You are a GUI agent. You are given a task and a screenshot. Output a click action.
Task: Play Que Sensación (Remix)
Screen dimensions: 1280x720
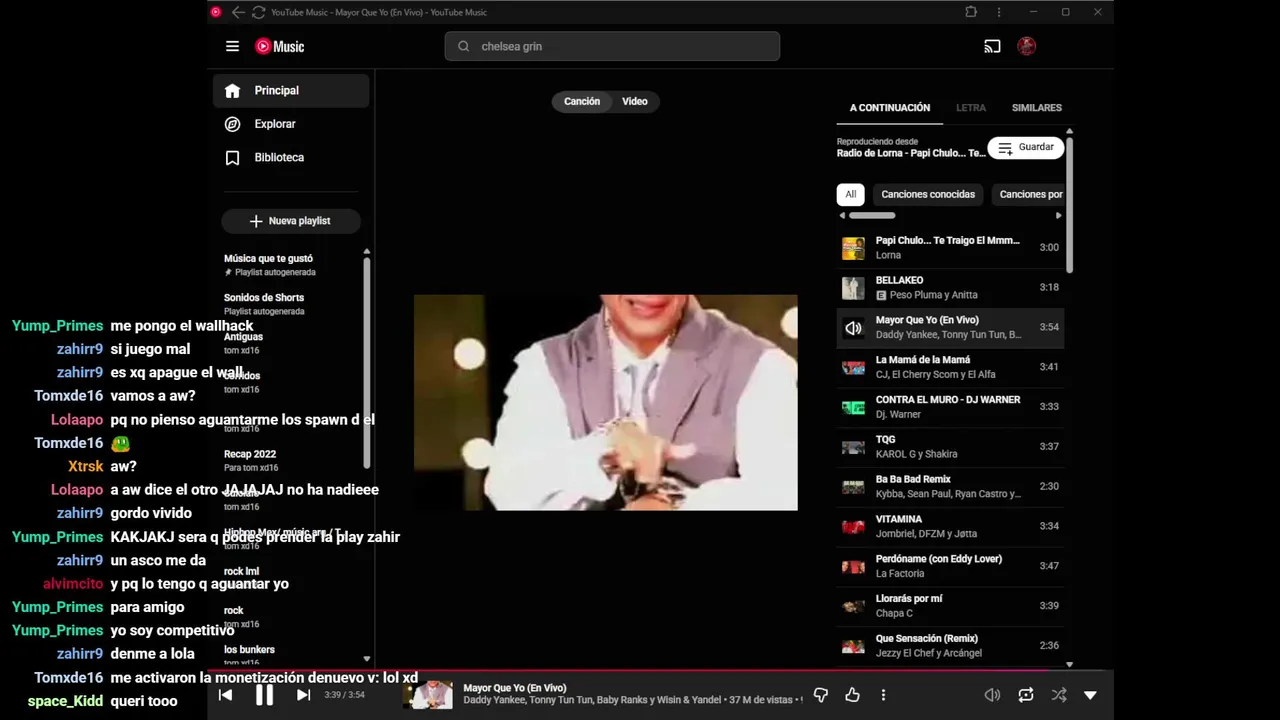pyautogui.click(x=950, y=646)
